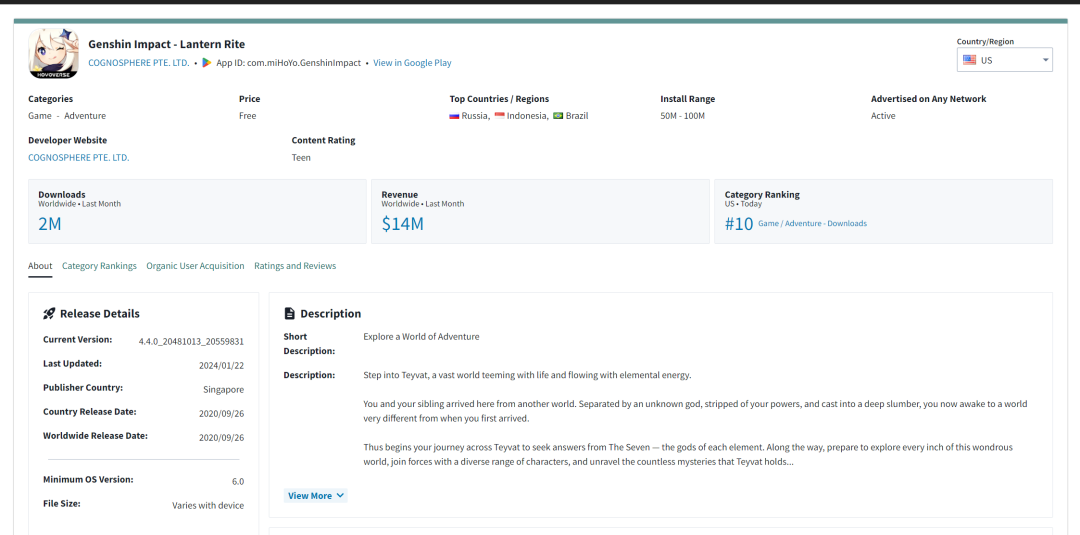Screen dimensions: 1080x535
Task: Click the 2M downloads value
Action: [x=50, y=224]
